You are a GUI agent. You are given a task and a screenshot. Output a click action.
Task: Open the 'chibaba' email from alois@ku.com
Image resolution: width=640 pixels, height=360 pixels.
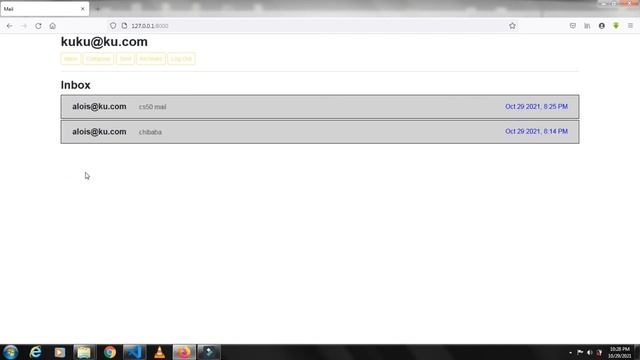coord(320,131)
